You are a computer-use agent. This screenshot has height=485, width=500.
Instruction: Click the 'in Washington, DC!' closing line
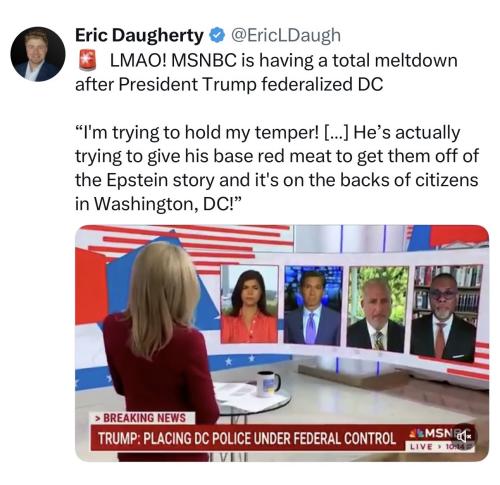pos(157,204)
